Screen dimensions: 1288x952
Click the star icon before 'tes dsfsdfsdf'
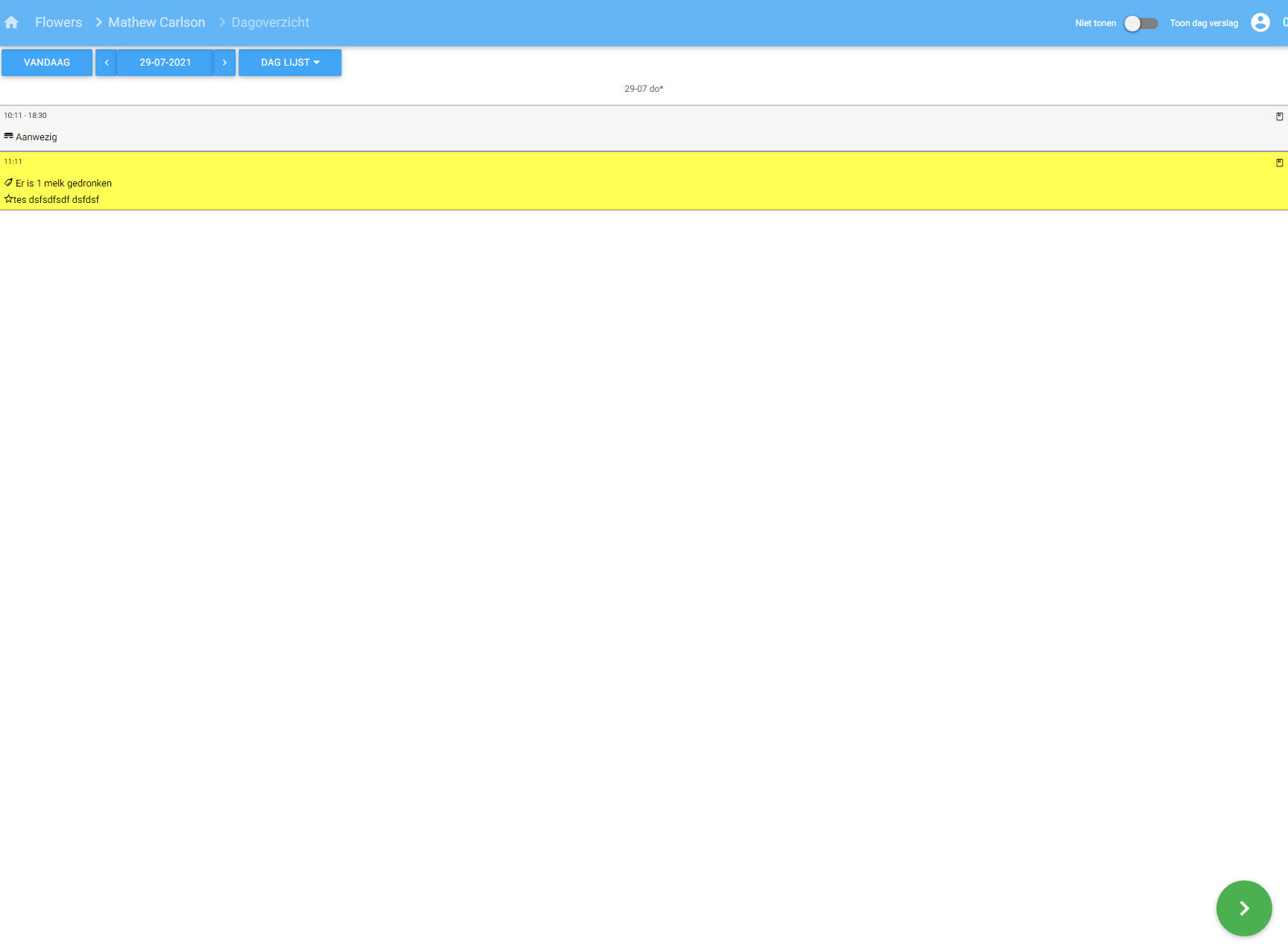[x=9, y=199]
